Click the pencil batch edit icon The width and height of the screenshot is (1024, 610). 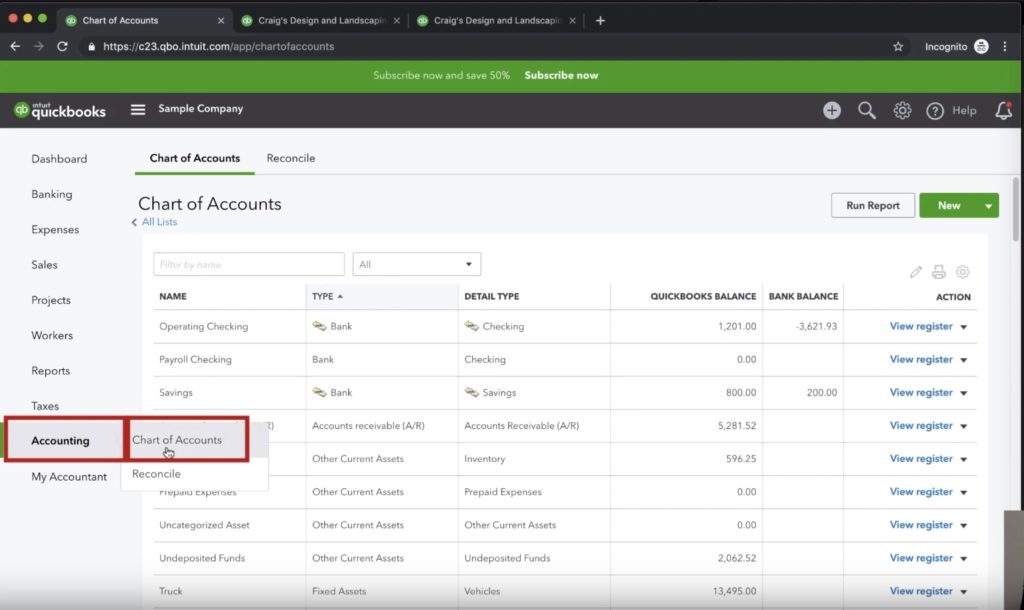(x=916, y=272)
